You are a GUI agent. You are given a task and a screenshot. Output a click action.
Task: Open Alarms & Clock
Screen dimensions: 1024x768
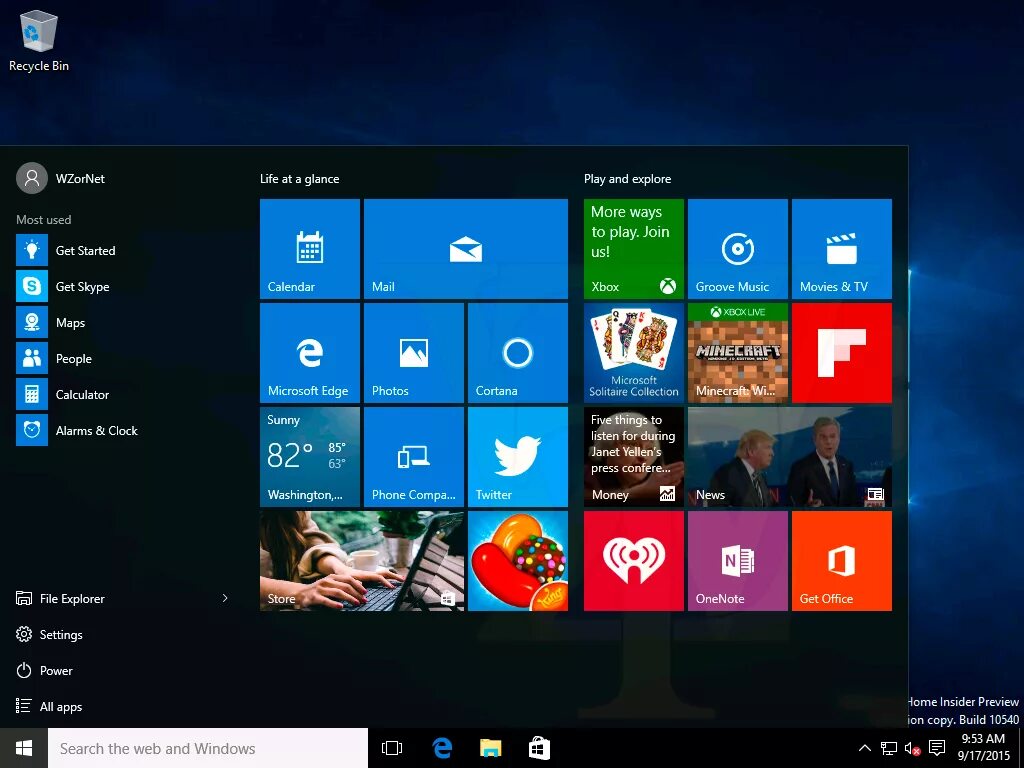97,430
